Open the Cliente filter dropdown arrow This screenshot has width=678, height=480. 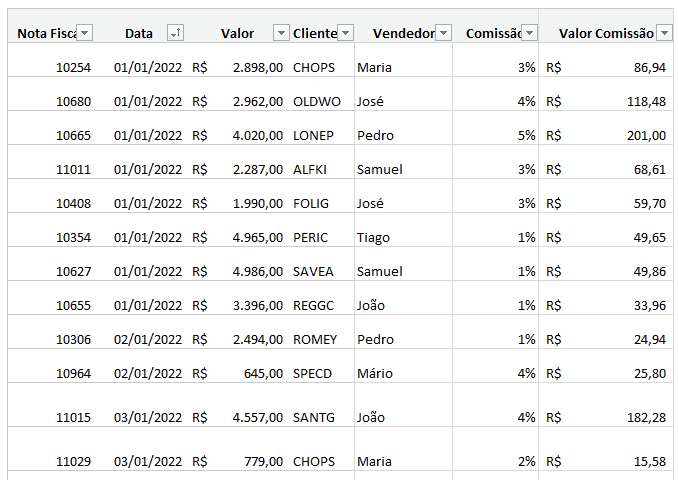click(345, 33)
